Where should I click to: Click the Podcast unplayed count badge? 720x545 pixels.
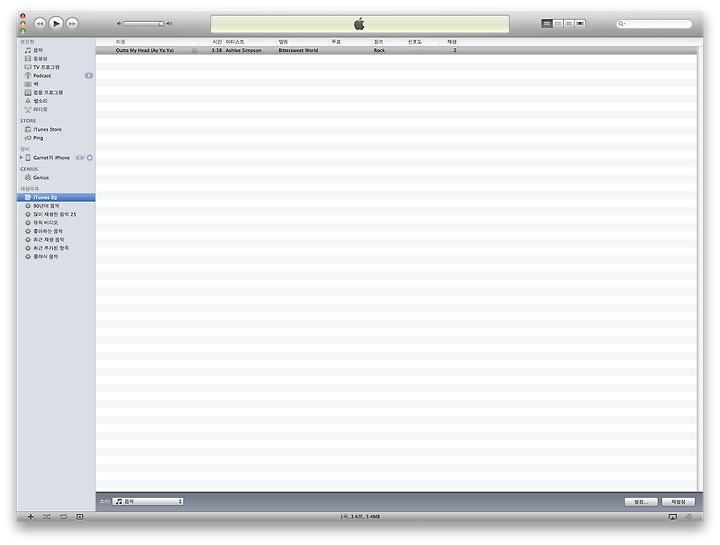(89, 75)
